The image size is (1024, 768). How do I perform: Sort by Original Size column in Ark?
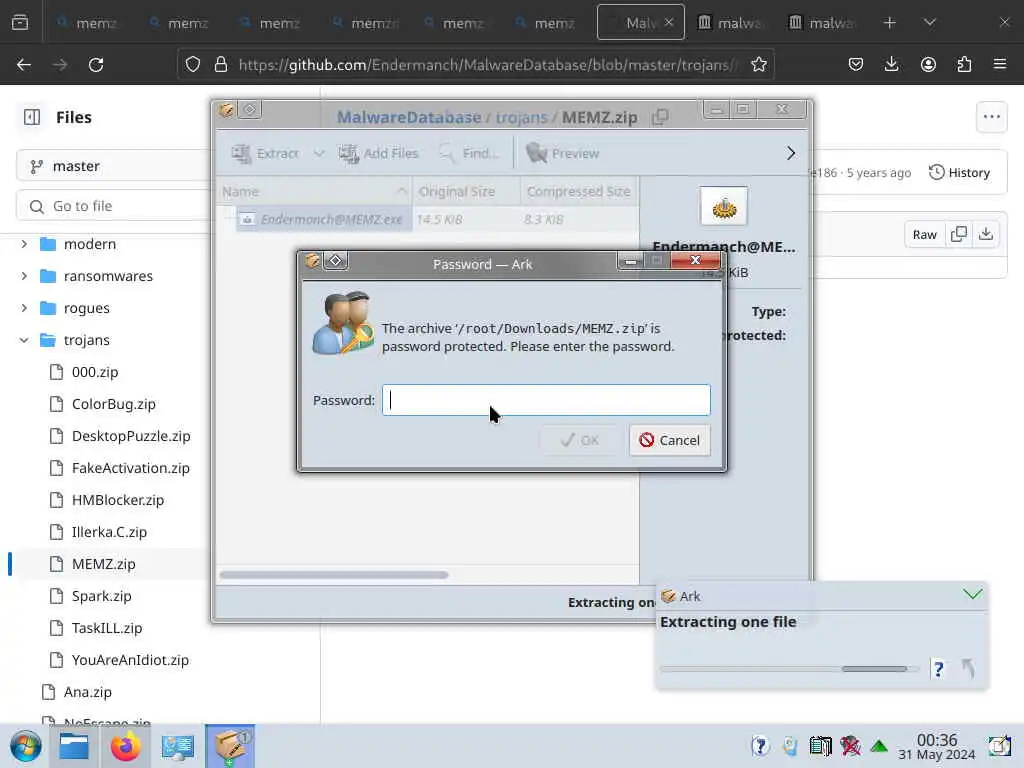[x=466, y=191]
